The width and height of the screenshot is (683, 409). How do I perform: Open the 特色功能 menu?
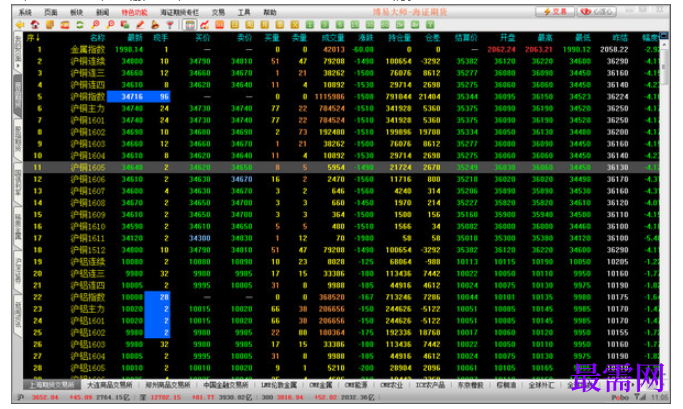coord(134,12)
